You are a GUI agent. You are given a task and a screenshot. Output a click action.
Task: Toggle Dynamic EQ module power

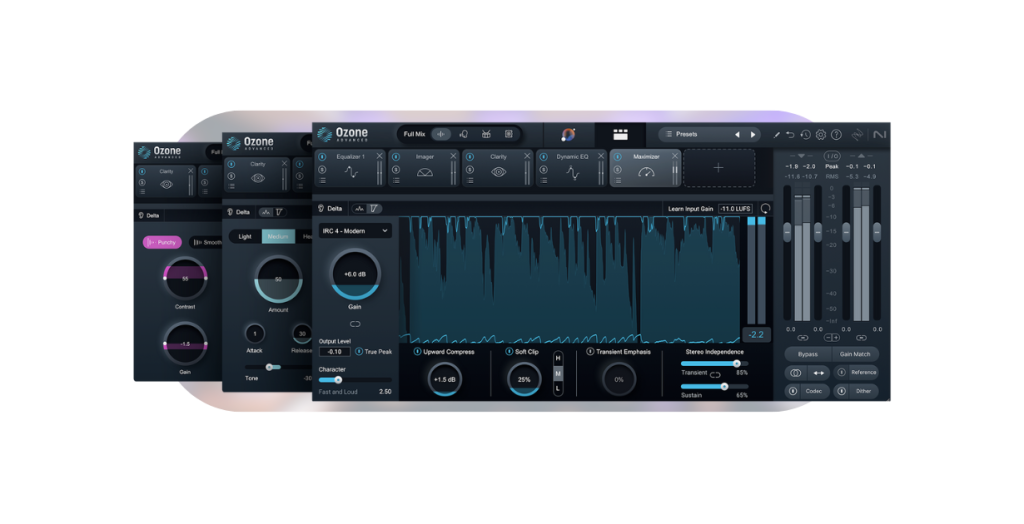543,157
